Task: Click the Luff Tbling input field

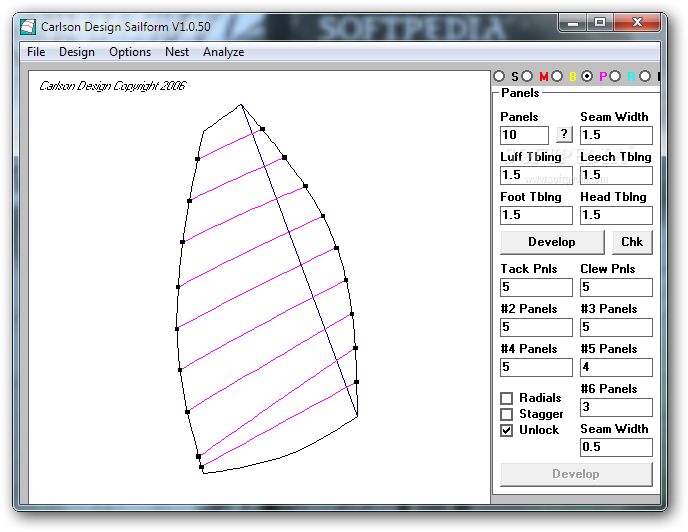Action: pos(536,175)
